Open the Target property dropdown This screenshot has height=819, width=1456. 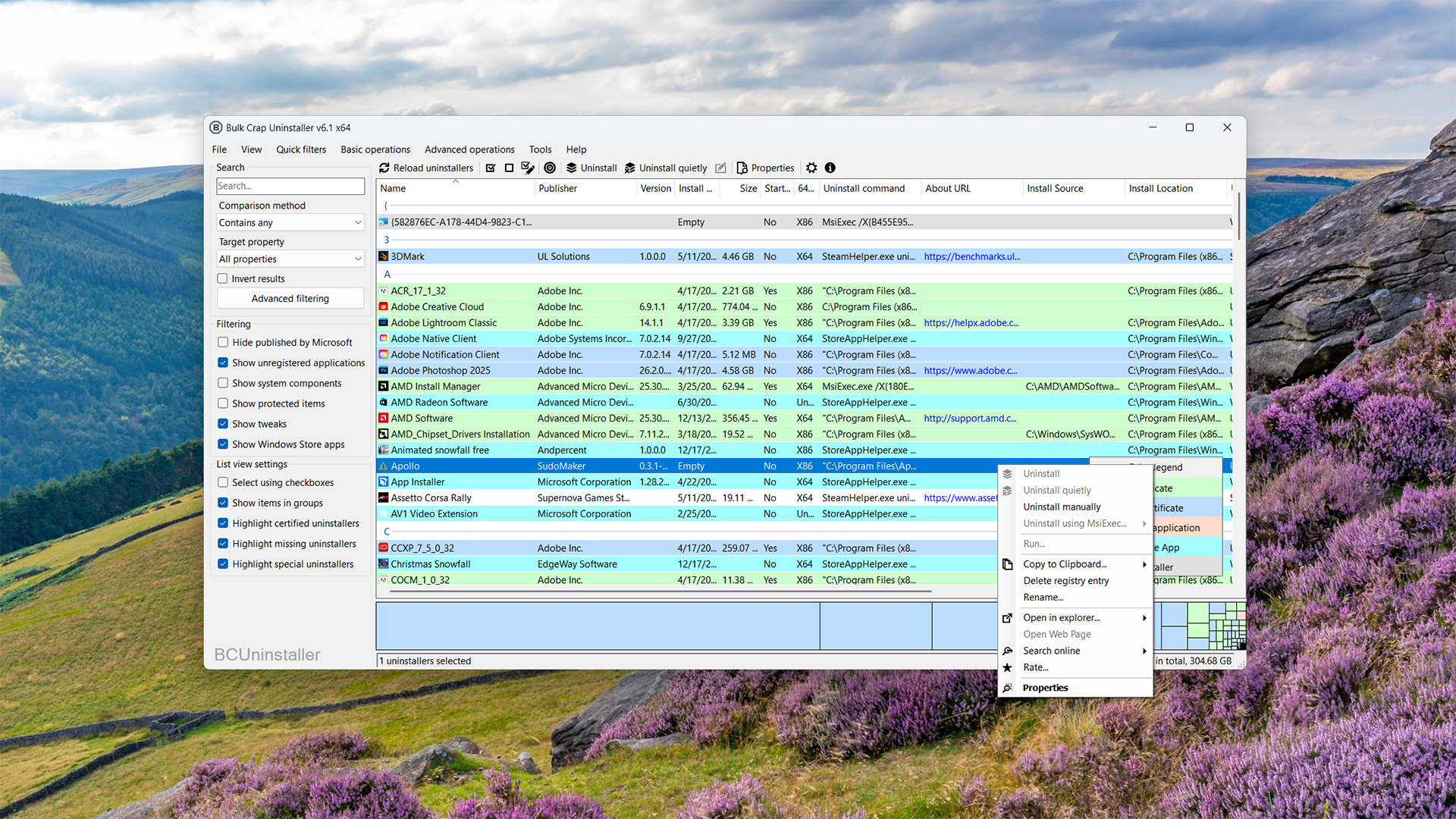[290, 259]
